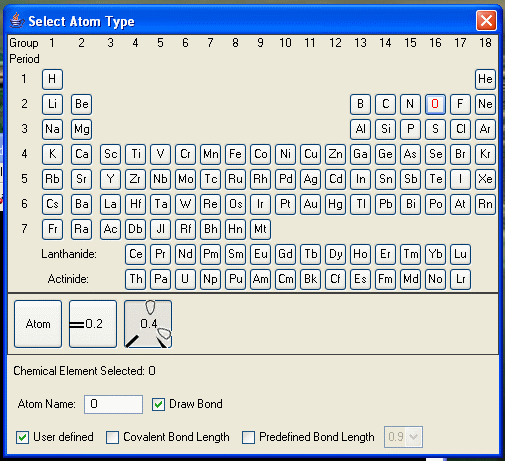Pick the Uranium U actinide button

click(x=185, y=279)
